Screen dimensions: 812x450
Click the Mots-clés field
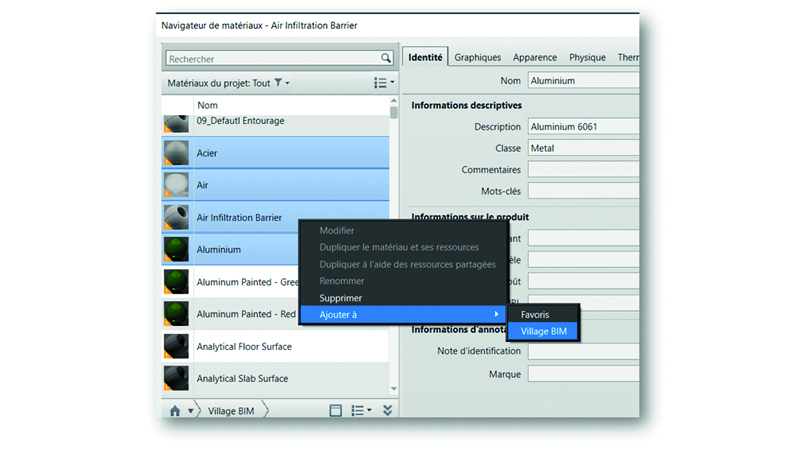[584, 191]
